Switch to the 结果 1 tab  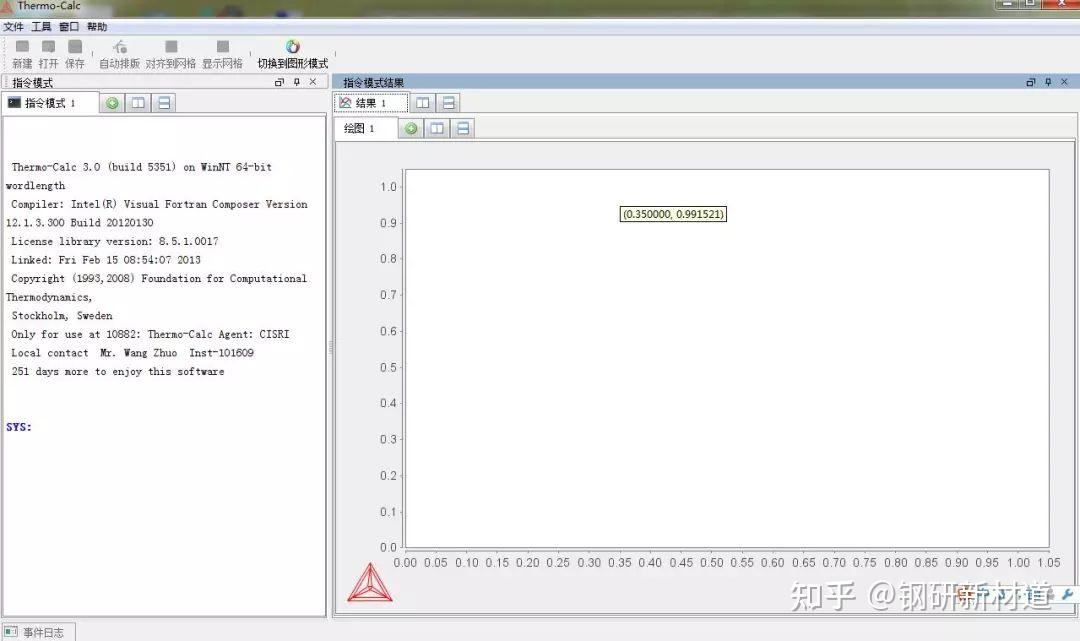tap(370, 102)
